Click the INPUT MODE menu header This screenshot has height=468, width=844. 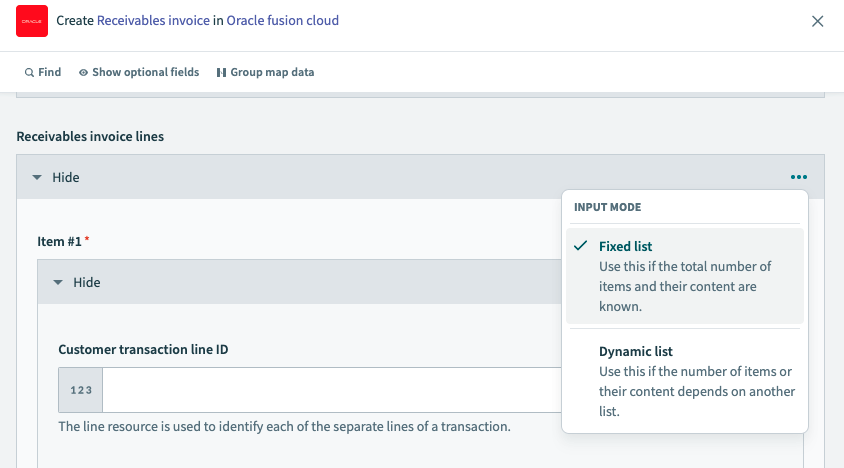click(607, 207)
